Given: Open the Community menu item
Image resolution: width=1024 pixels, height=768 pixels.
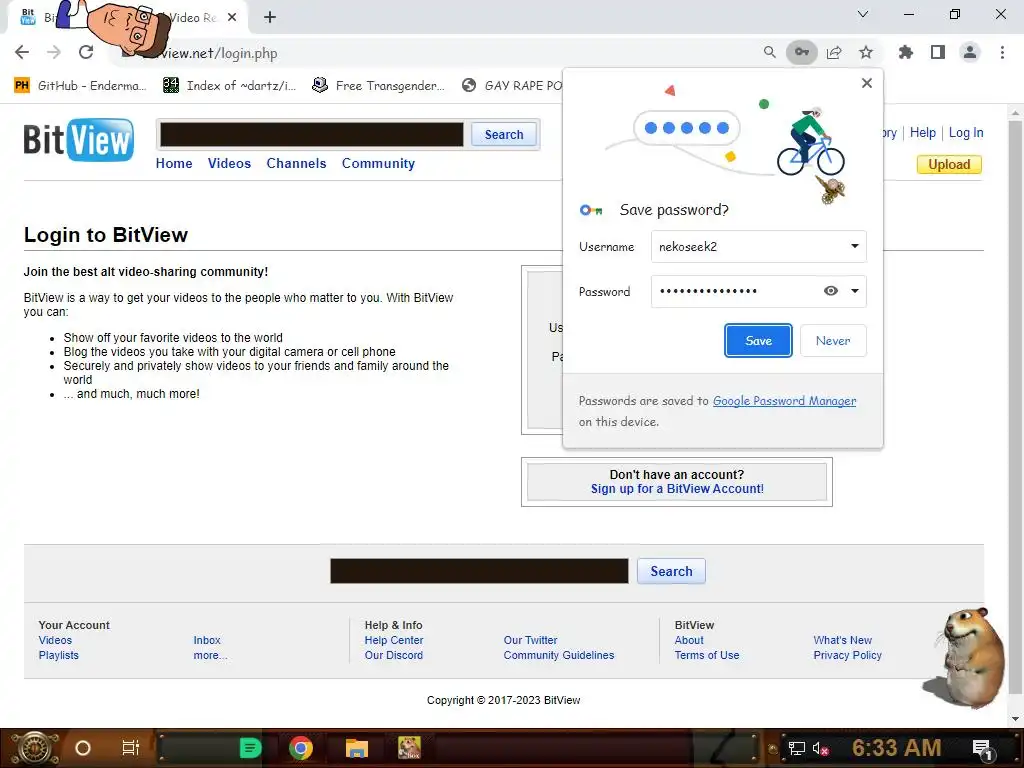Looking at the screenshot, I should [378, 163].
